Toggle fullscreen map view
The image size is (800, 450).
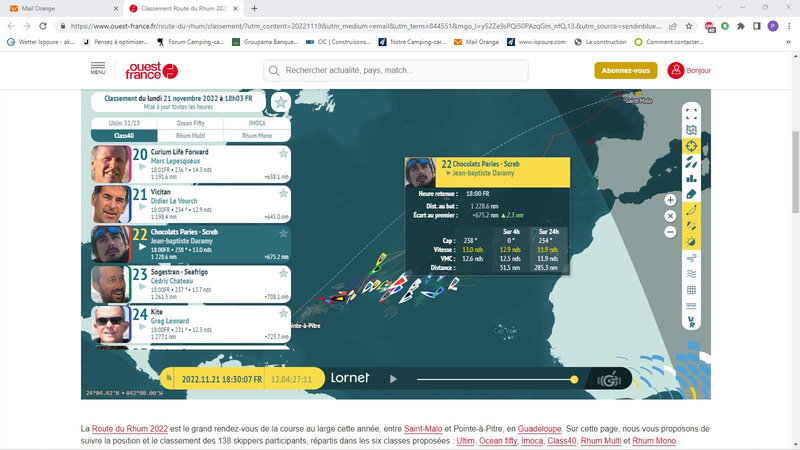(691, 114)
